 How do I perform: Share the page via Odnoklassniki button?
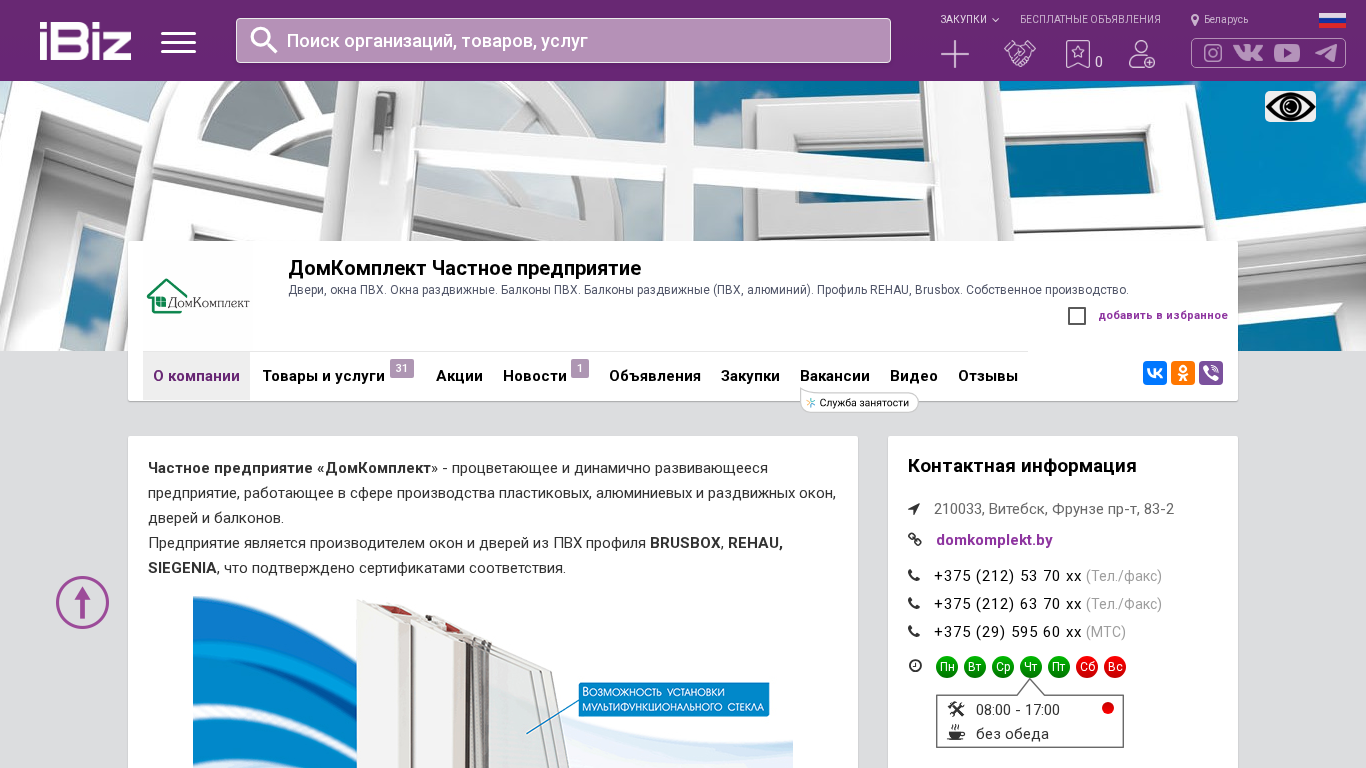point(1183,373)
